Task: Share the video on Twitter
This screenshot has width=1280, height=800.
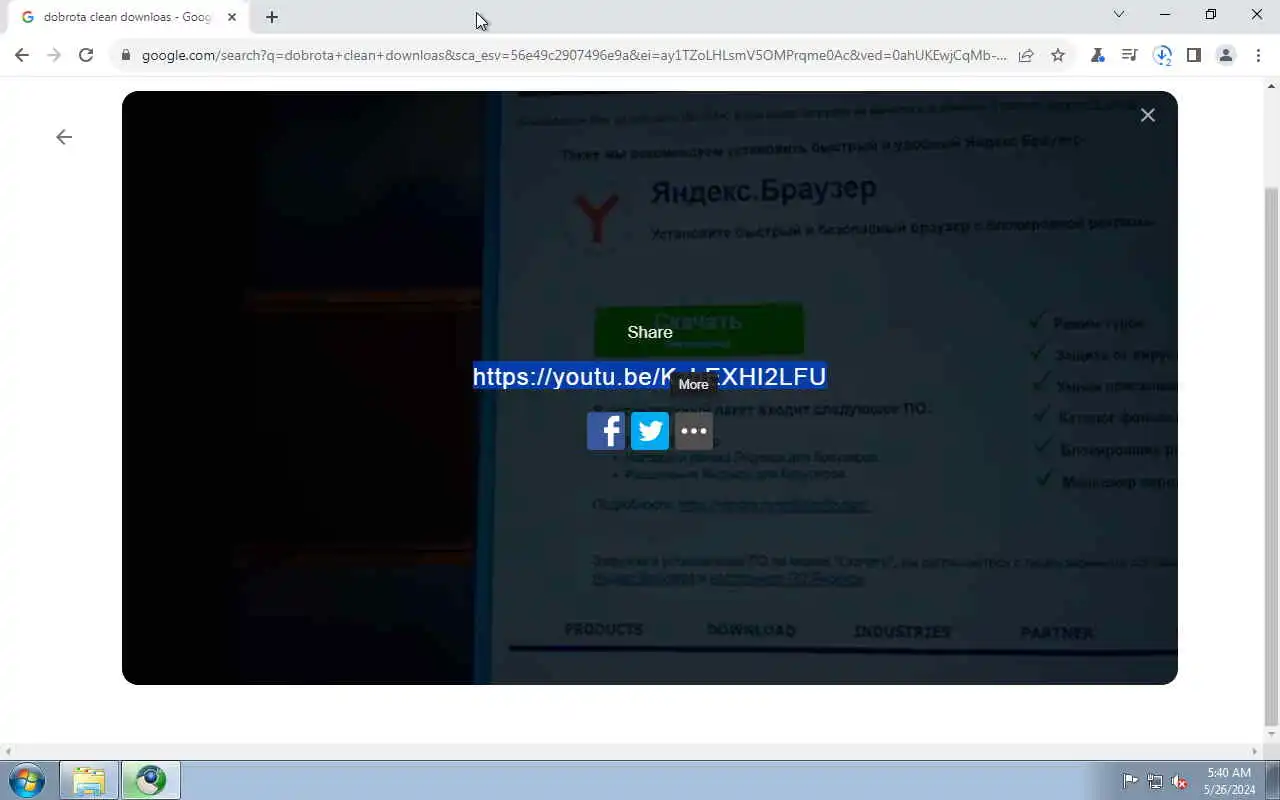Action: [x=650, y=431]
